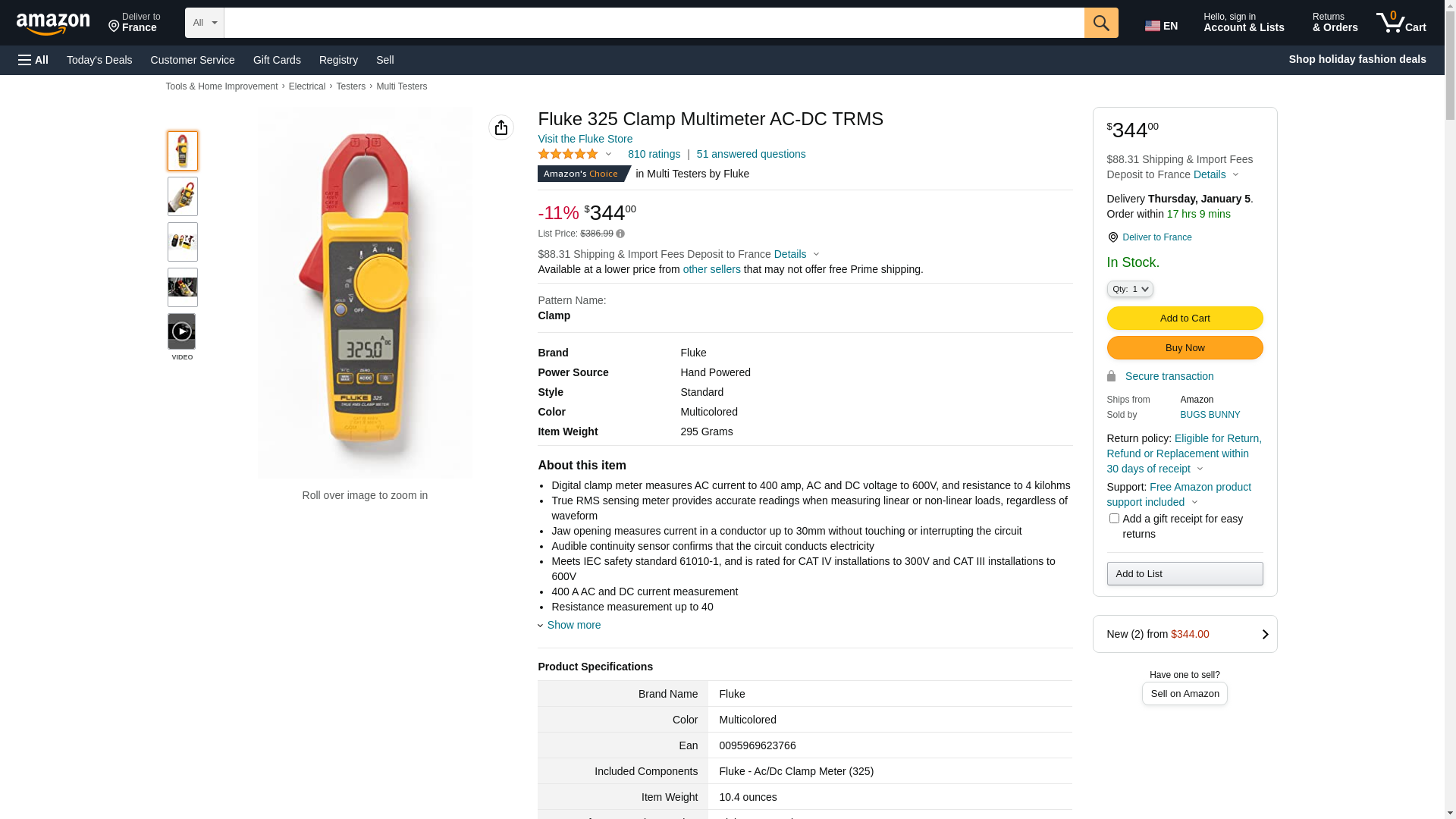Click the star rating icons

pos(569,154)
